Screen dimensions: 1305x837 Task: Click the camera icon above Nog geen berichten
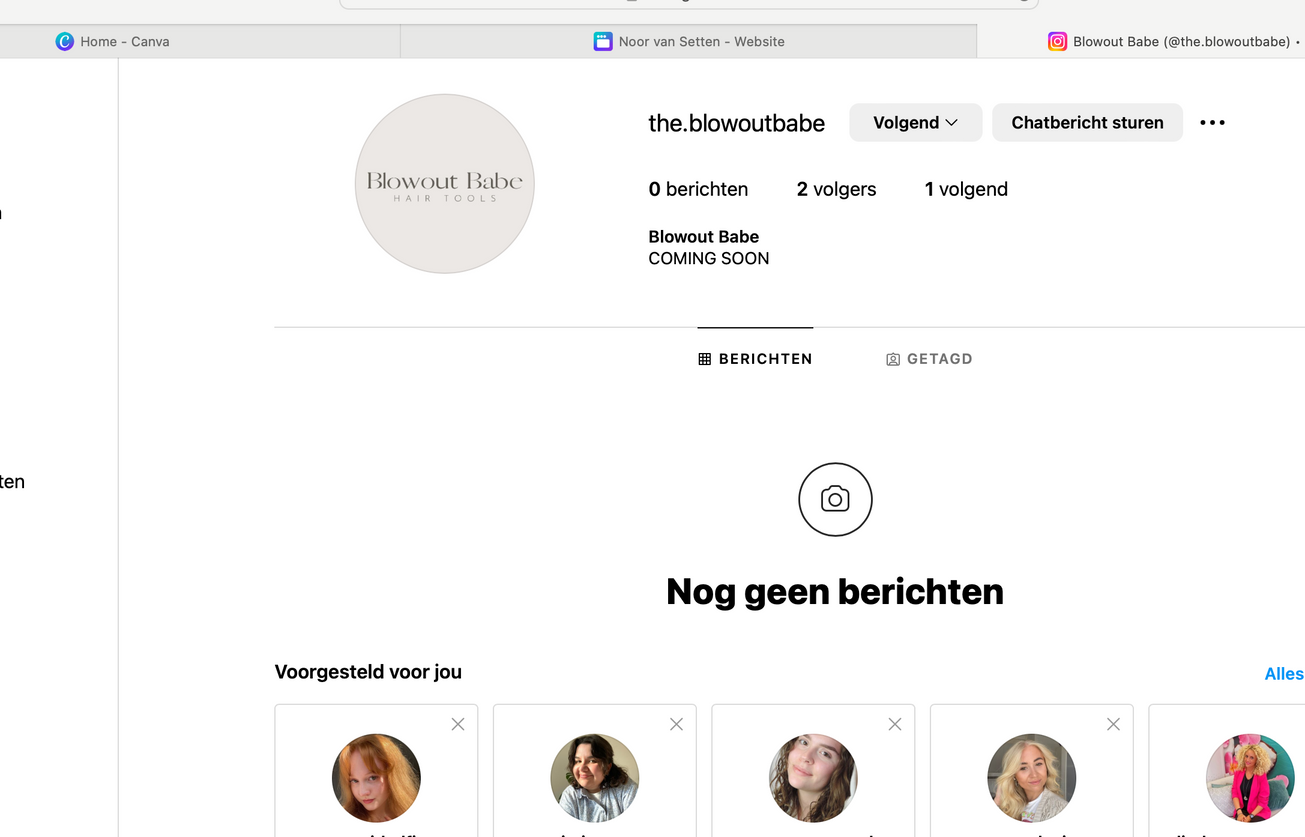[x=835, y=499]
